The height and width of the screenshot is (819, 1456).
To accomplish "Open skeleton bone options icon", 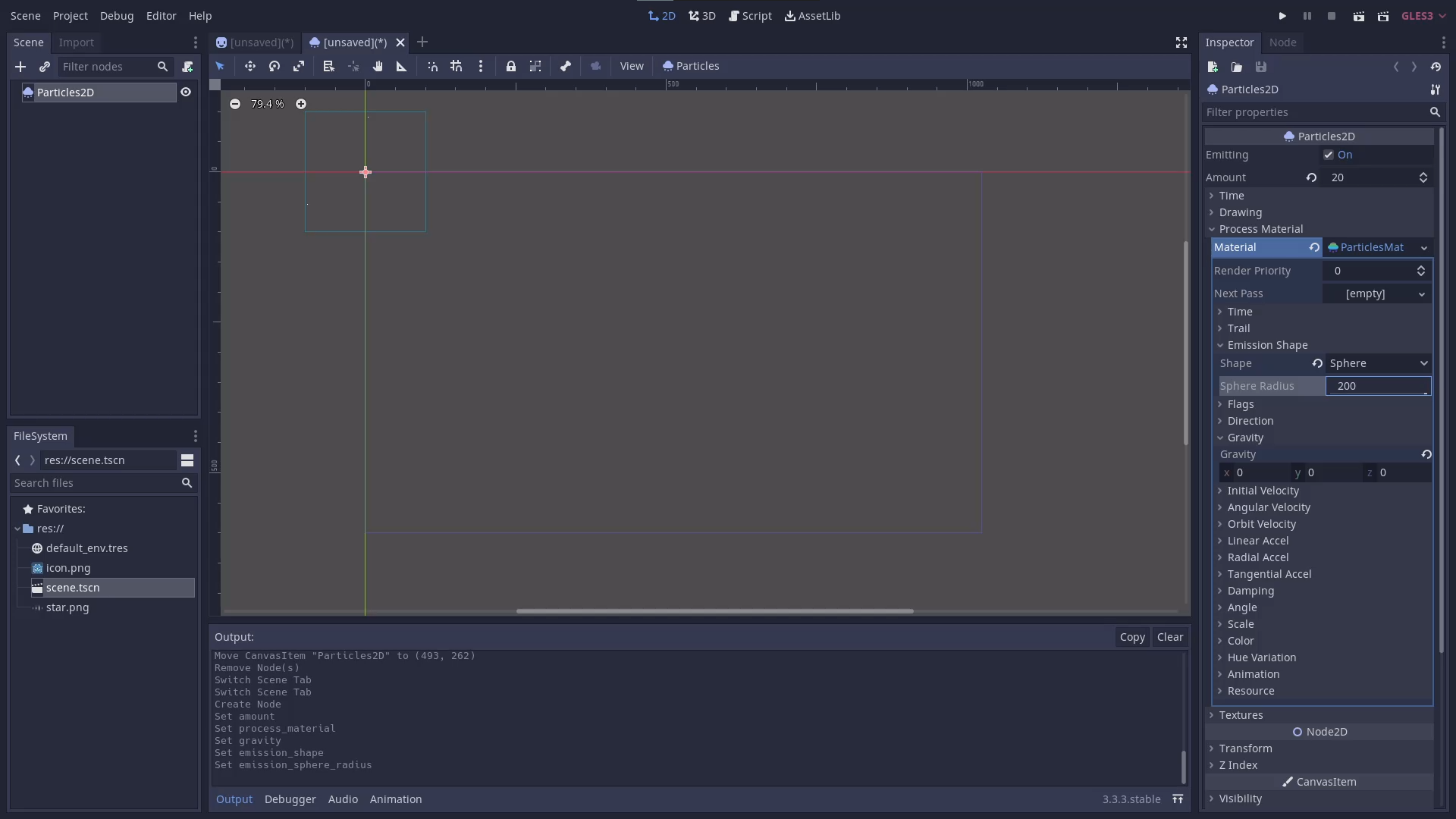I will tap(566, 66).
